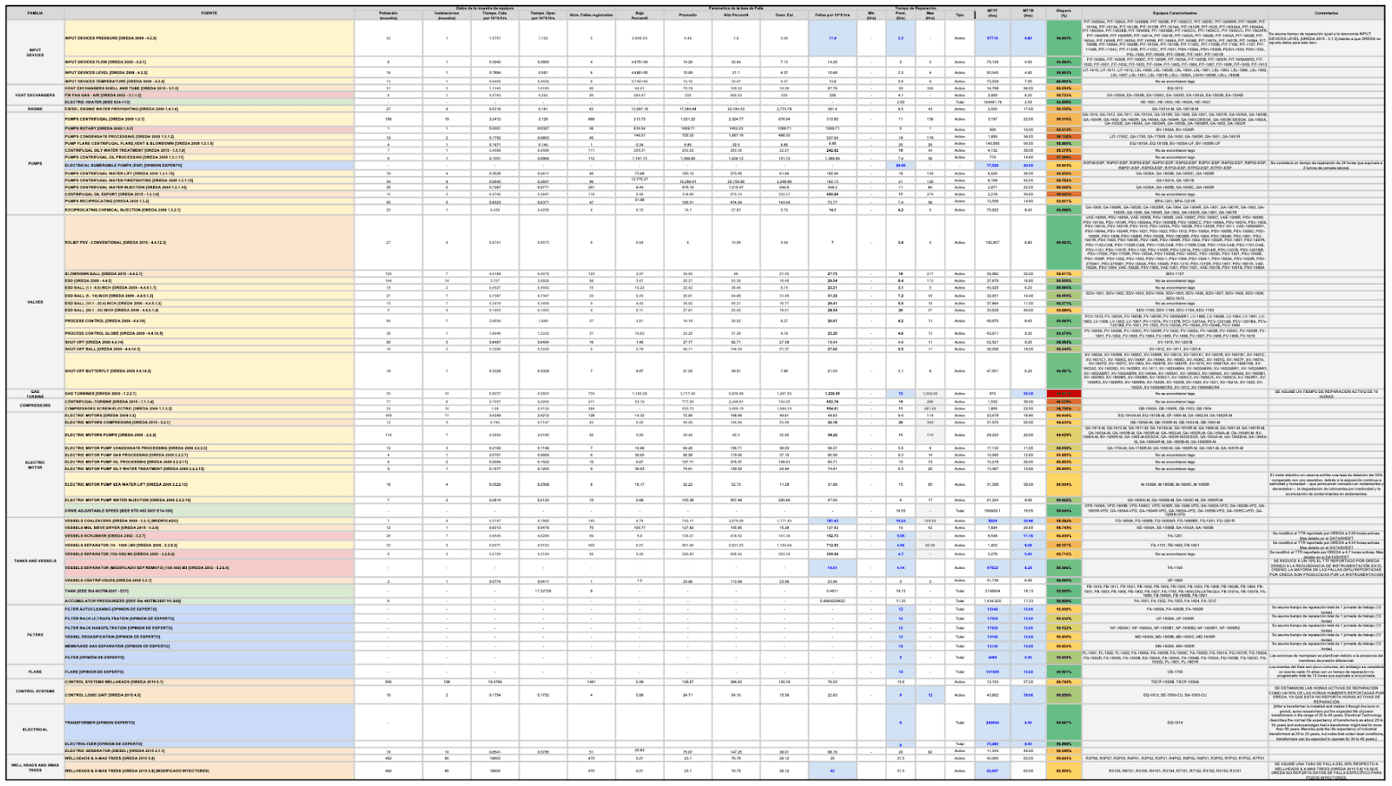Select the VESSELS SCRUBBER source cell
The width and height of the screenshot is (1392, 786).
pos(209,536)
